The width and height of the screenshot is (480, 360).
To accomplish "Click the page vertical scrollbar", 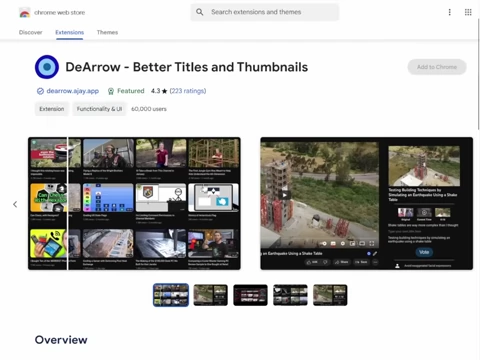I will pos(478,73).
